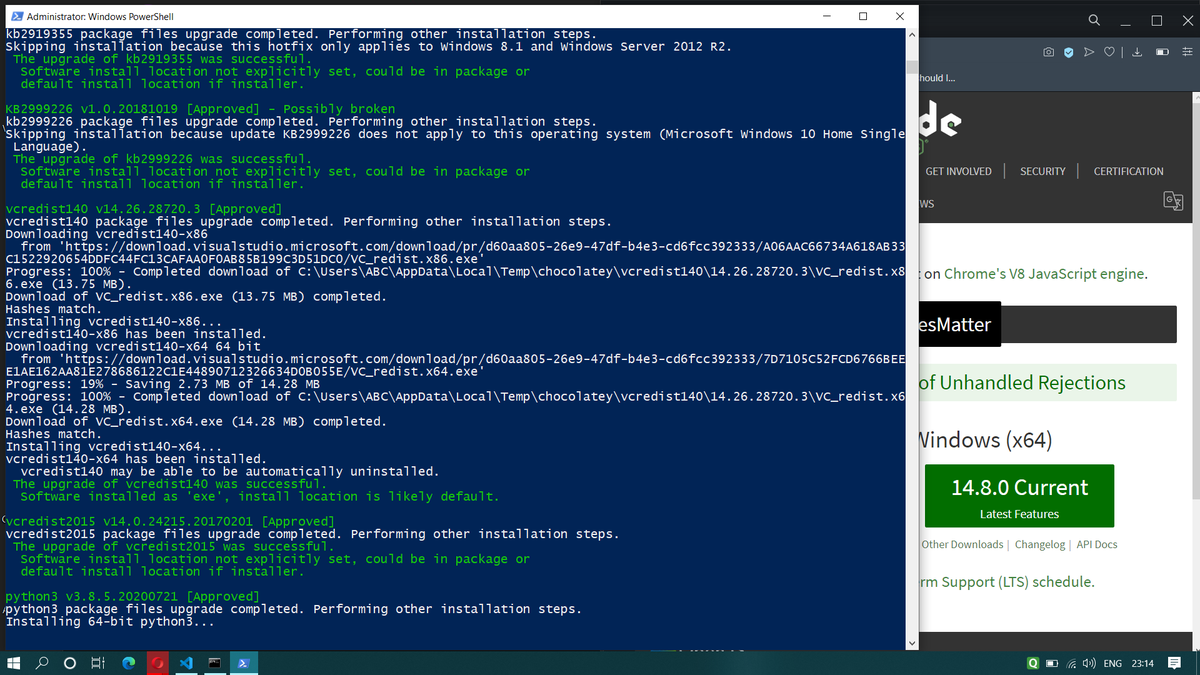Click 'Installing 64-bit python3...' line
The image size is (1200, 675).
click(110, 622)
